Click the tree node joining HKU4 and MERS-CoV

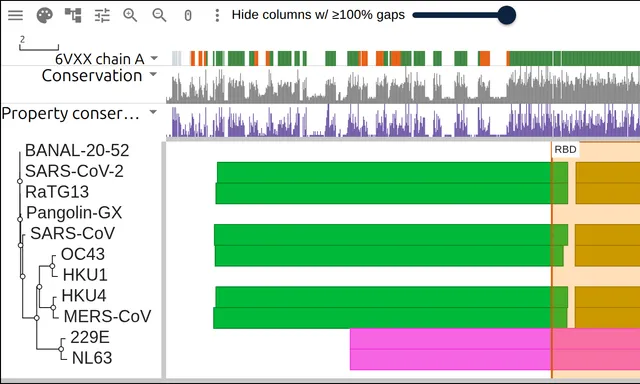(x=53, y=307)
